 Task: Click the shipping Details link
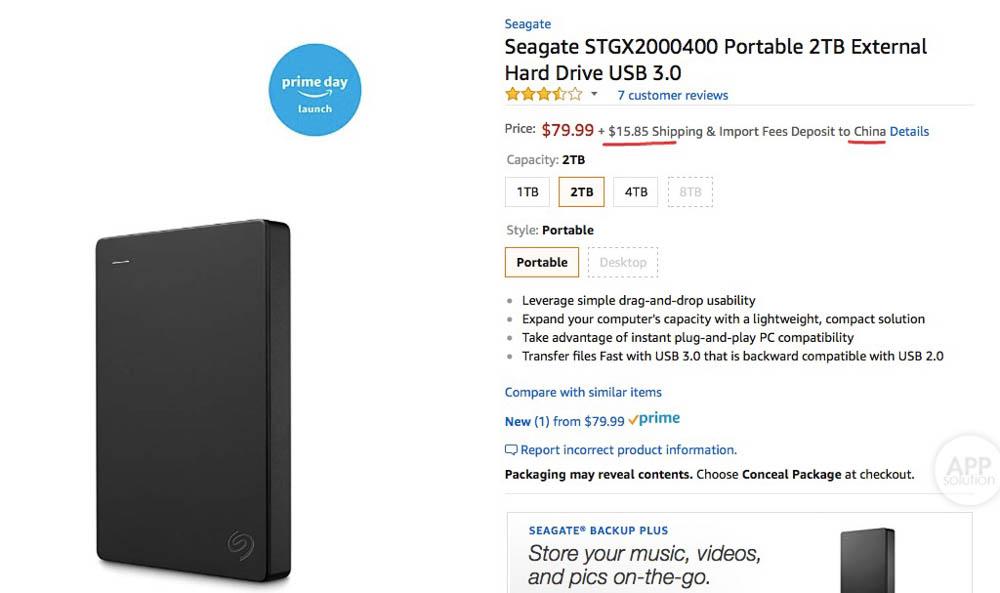[x=909, y=131]
